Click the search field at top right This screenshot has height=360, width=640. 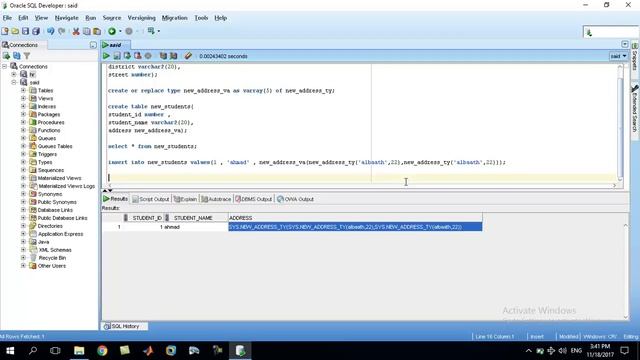(610, 32)
